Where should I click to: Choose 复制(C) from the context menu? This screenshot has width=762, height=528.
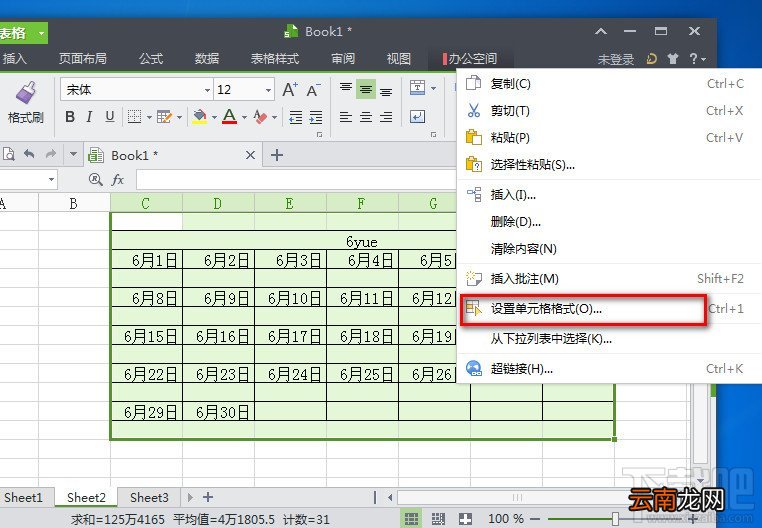coord(609,84)
